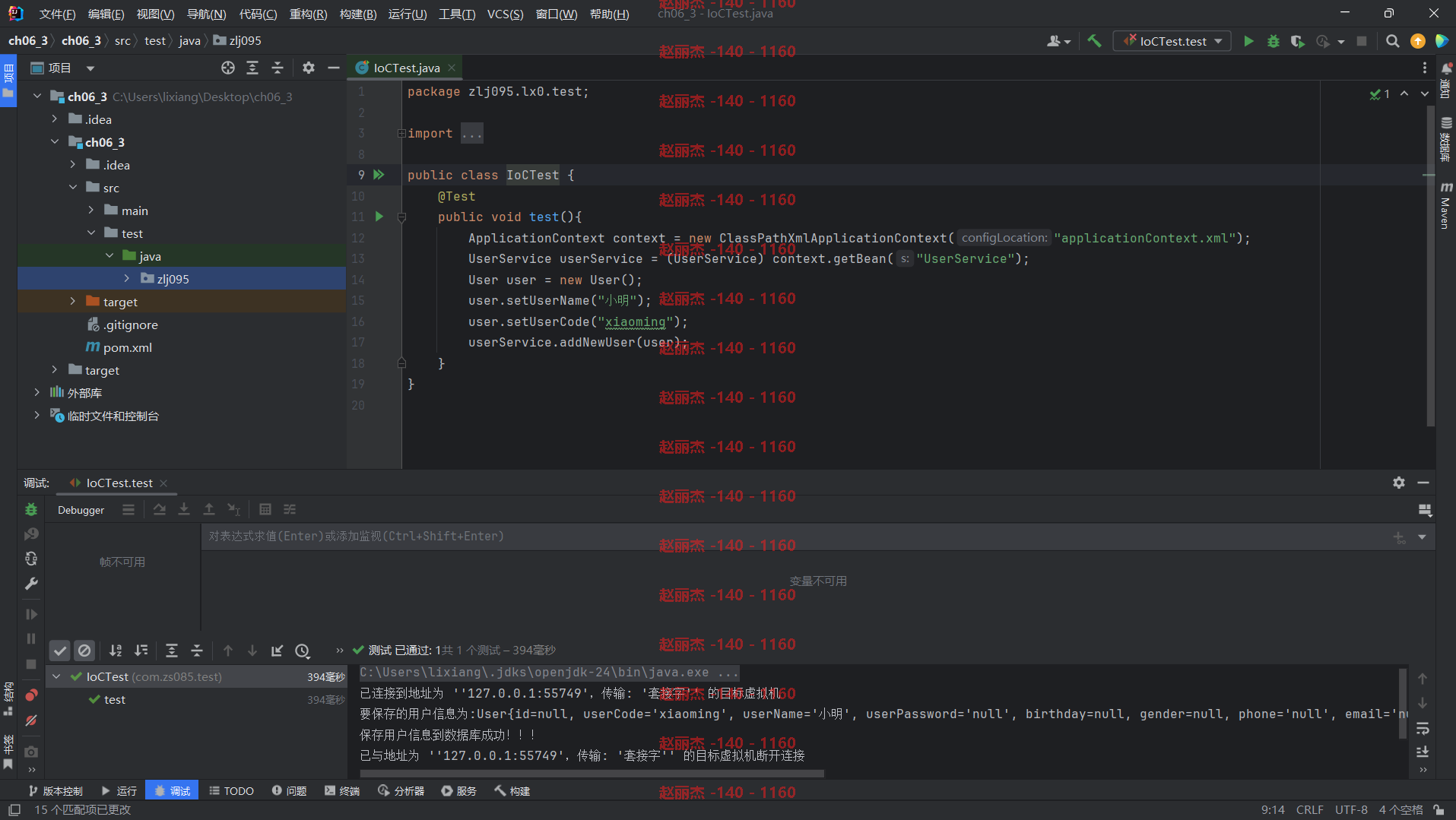Jump to next highlighted problem arrow
Image resolution: width=1456 pixels, height=820 pixels.
click(x=1424, y=94)
